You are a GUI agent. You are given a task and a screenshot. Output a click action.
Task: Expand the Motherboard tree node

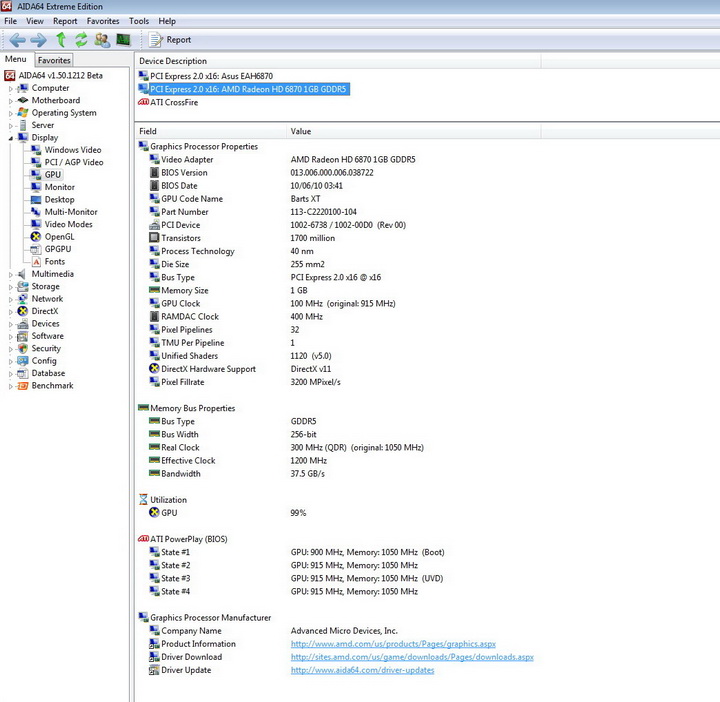(10, 101)
